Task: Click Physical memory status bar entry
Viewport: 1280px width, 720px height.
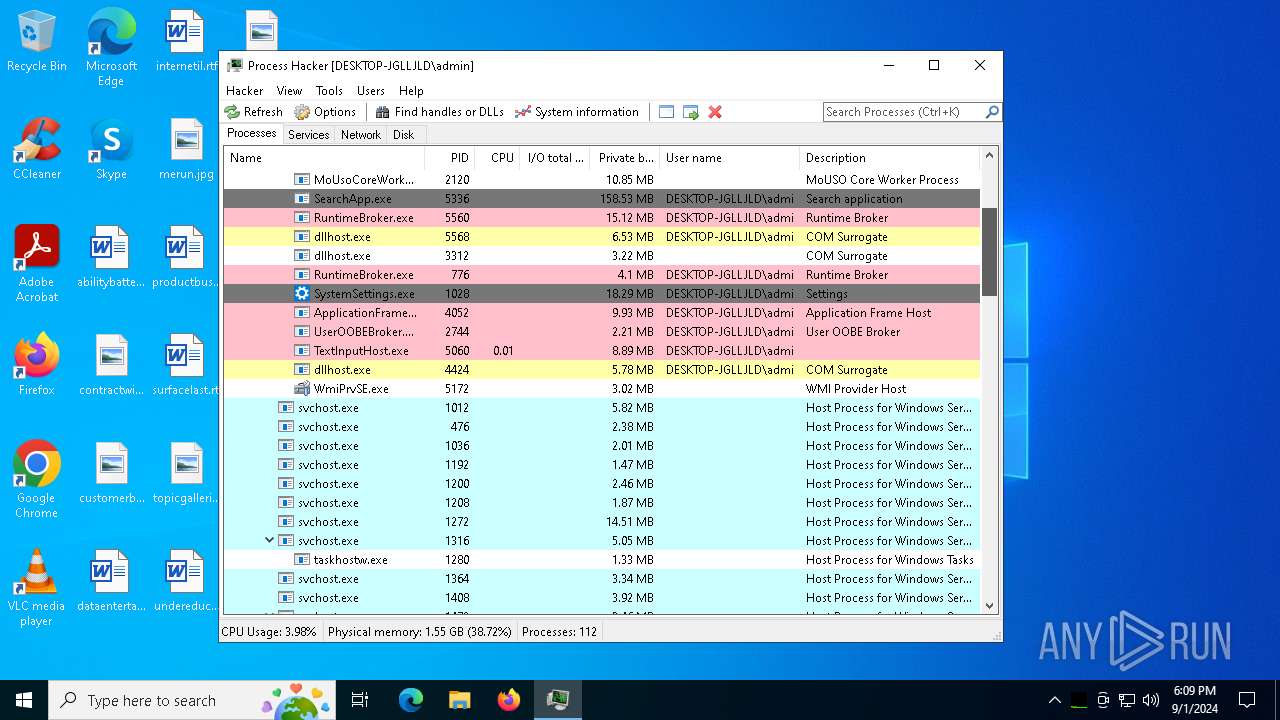Action: pos(420,632)
